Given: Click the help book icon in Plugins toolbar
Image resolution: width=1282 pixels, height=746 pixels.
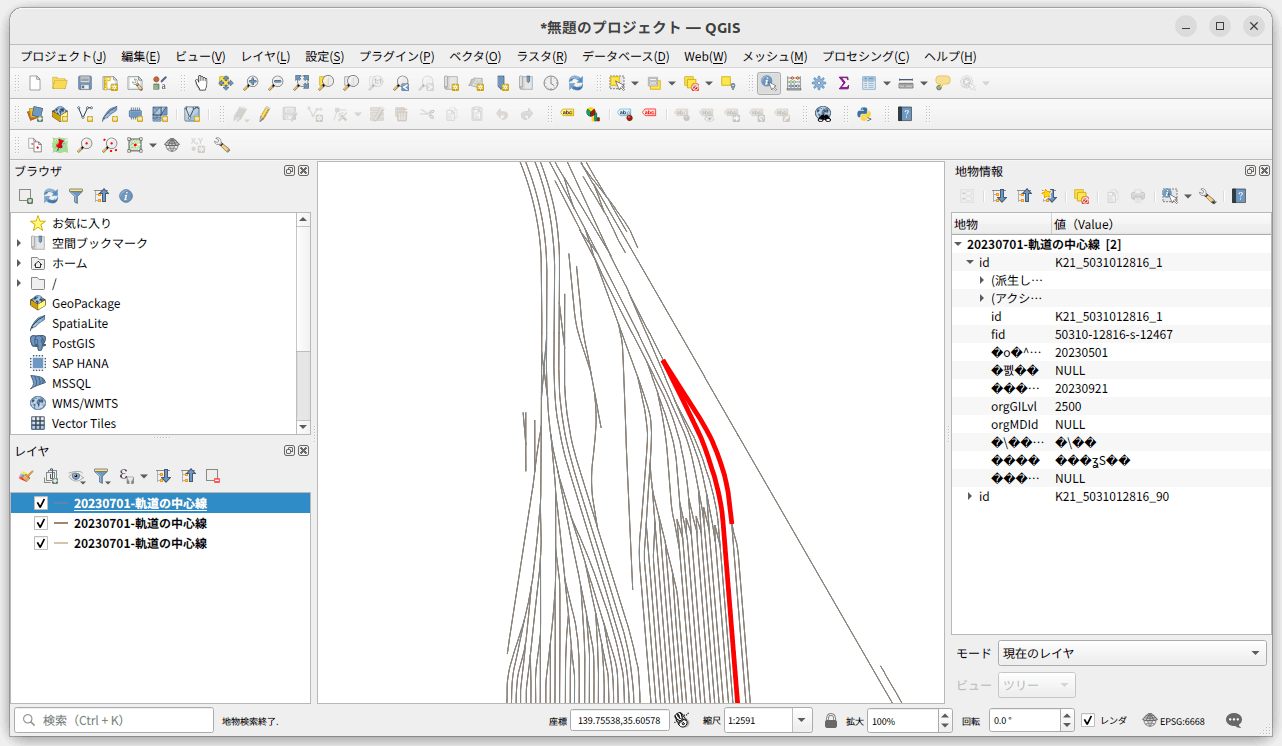Looking at the screenshot, I should point(905,114).
